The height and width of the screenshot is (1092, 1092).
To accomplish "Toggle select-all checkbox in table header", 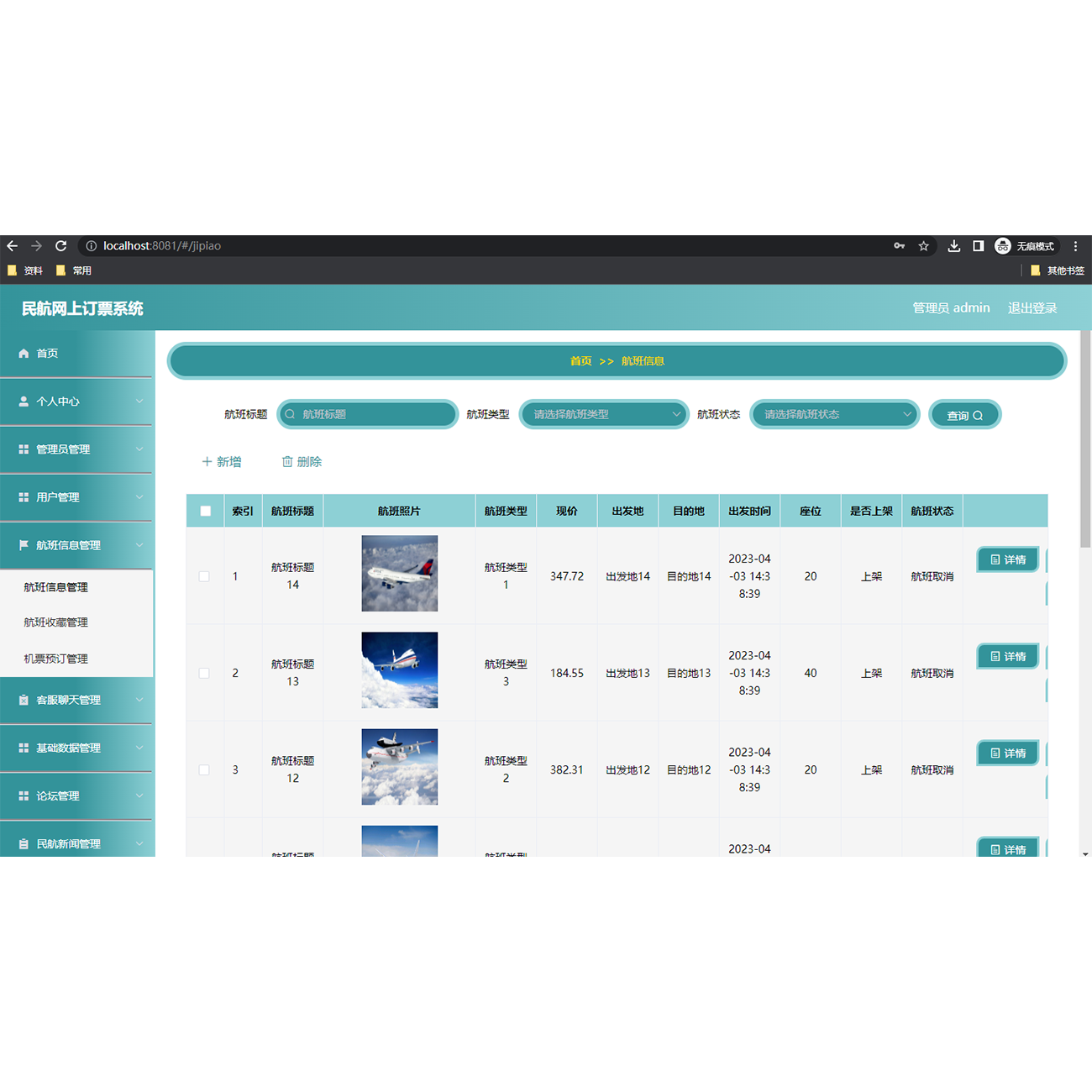I will point(205,511).
